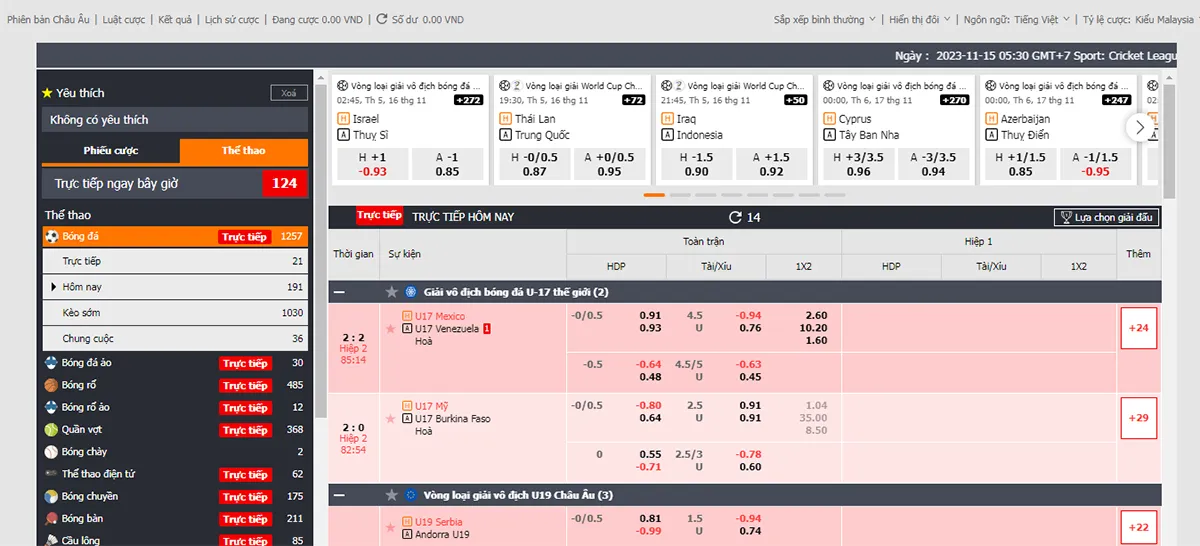Click the Quần vợt tennis ball icon
This screenshot has width=1200, height=546.
51,429
